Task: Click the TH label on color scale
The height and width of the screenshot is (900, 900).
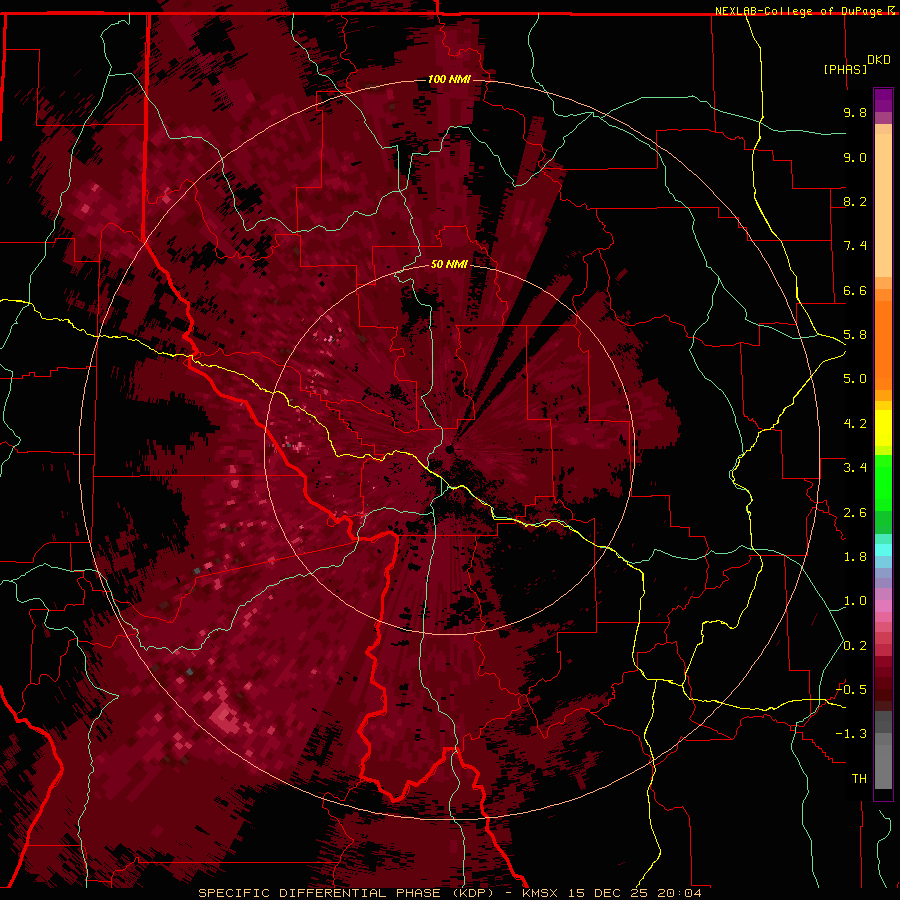Action: (x=859, y=779)
